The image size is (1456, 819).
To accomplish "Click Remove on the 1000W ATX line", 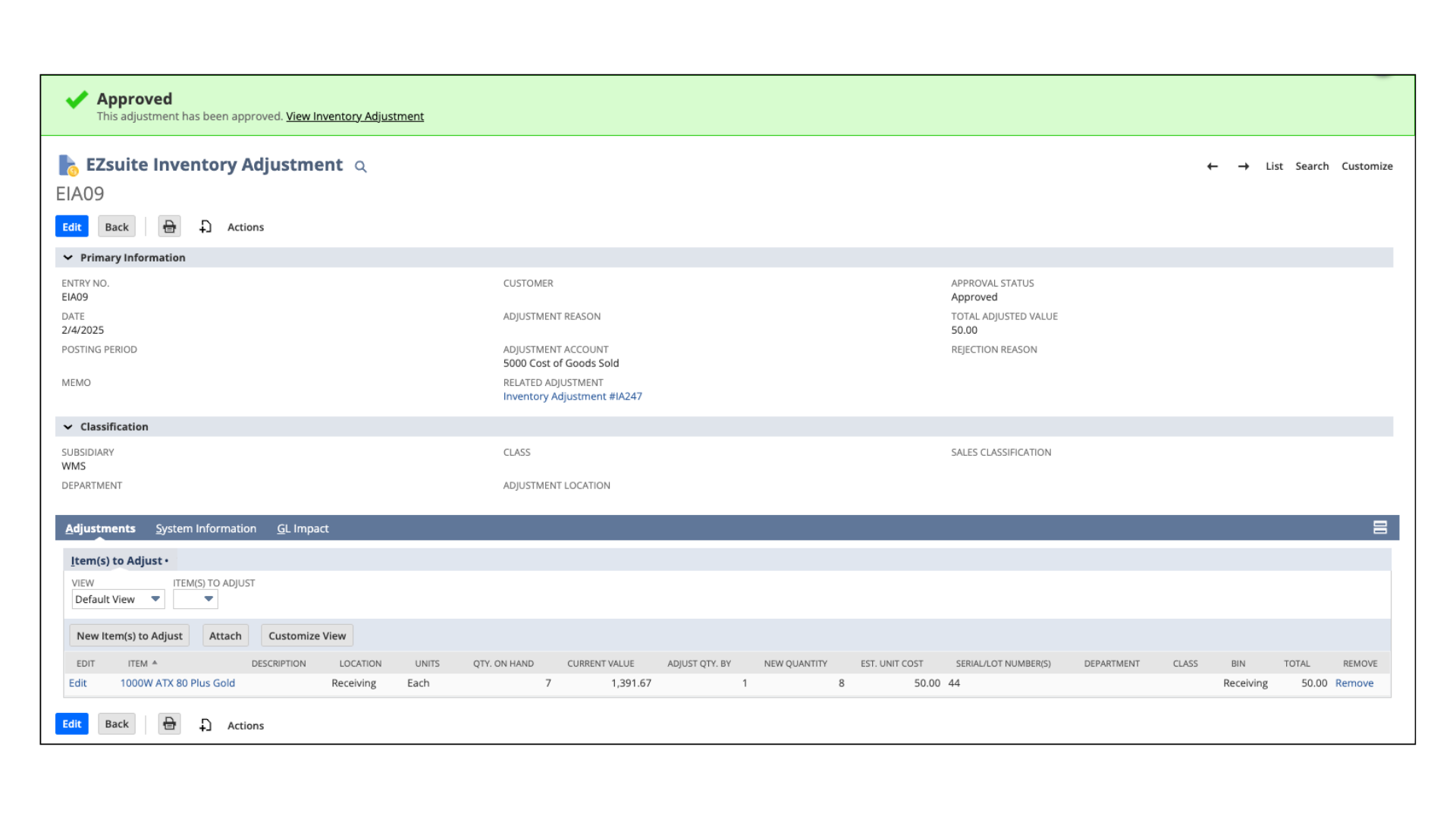I will point(1354,683).
